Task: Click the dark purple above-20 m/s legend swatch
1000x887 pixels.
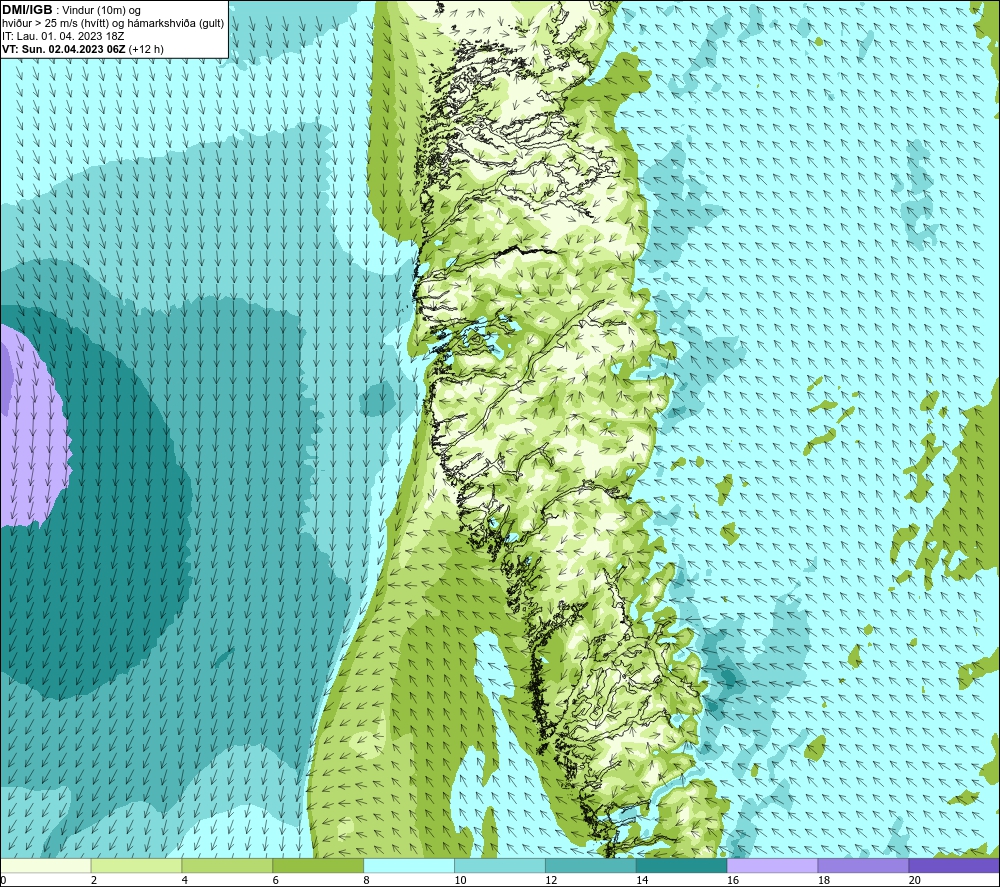Action: [x=954, y=865]
